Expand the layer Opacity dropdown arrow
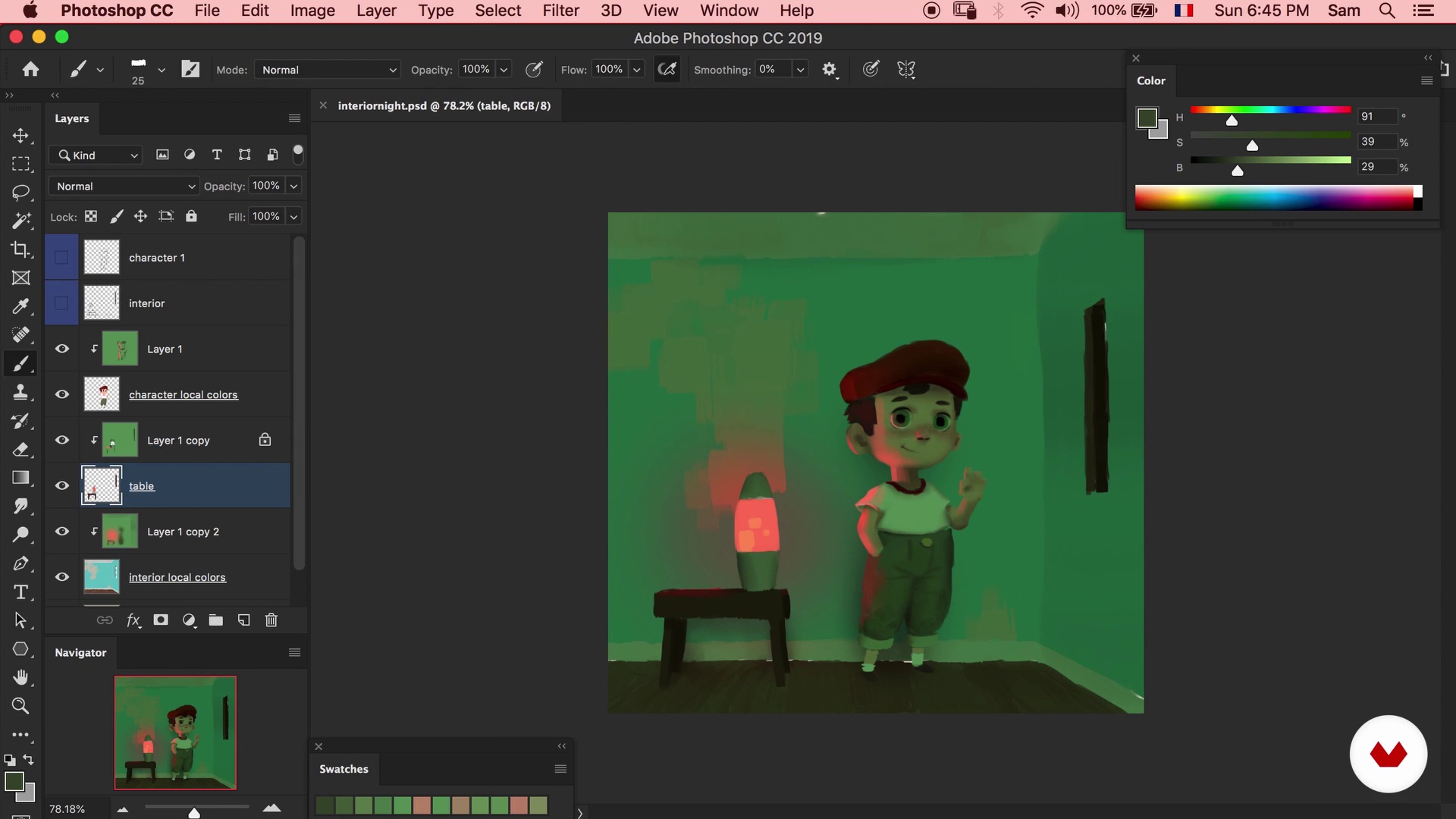Viewport: 1456px width, 819px height. [x=293, y=186]
